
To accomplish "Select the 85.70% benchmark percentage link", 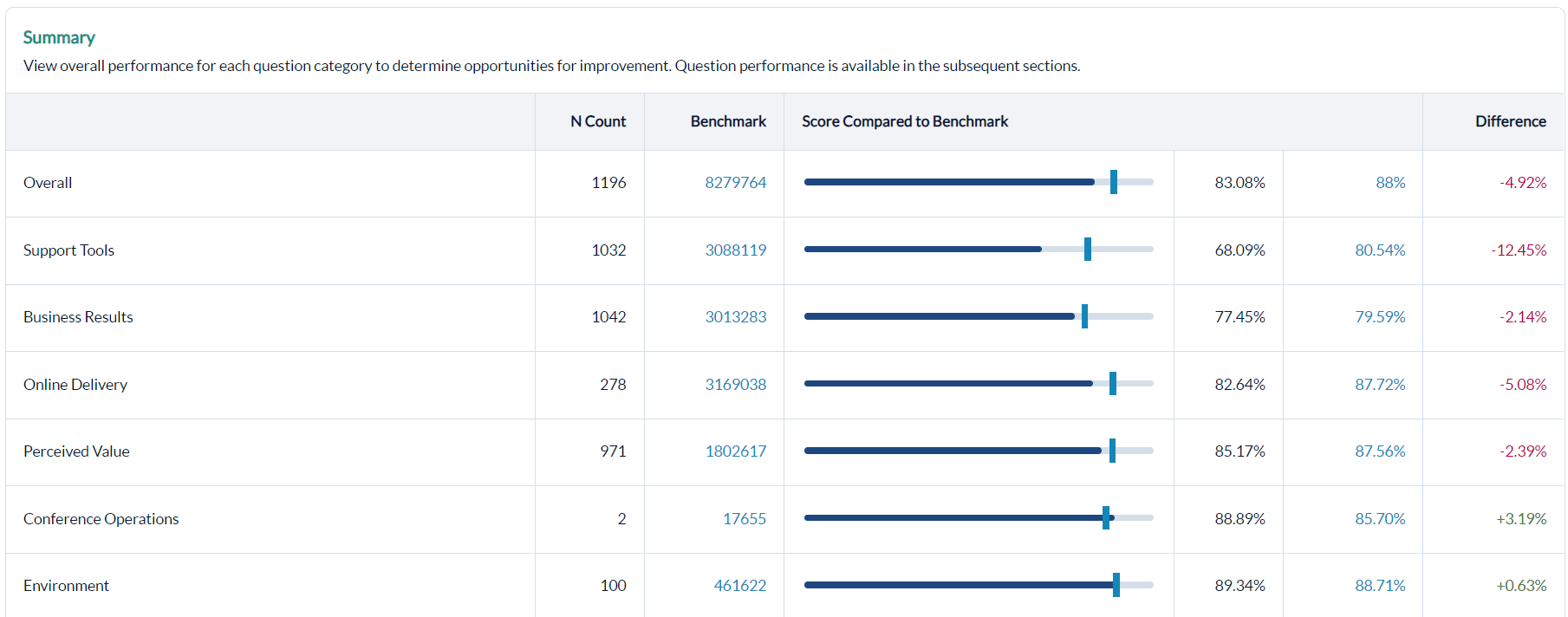I will pyautogui.click(x=1380, y=519).
